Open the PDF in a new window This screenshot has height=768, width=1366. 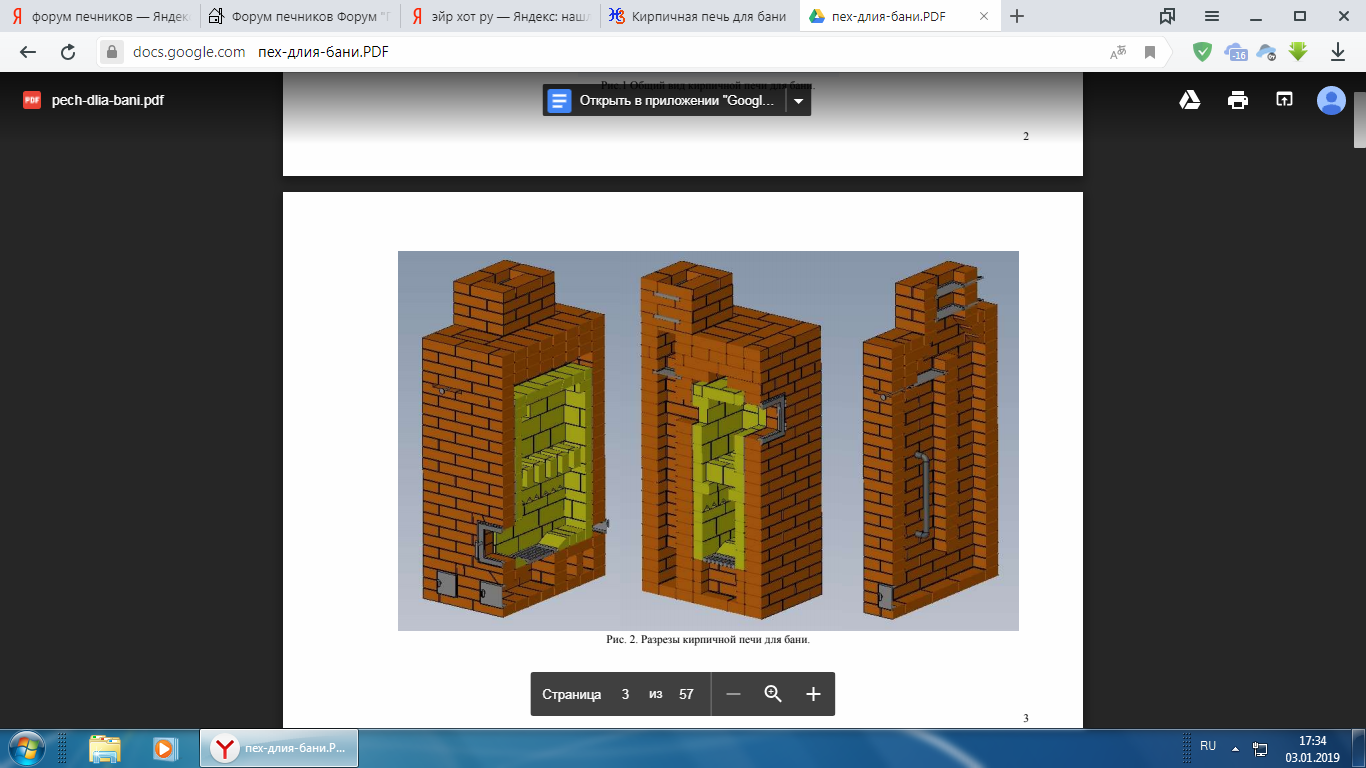point(1284,100)
